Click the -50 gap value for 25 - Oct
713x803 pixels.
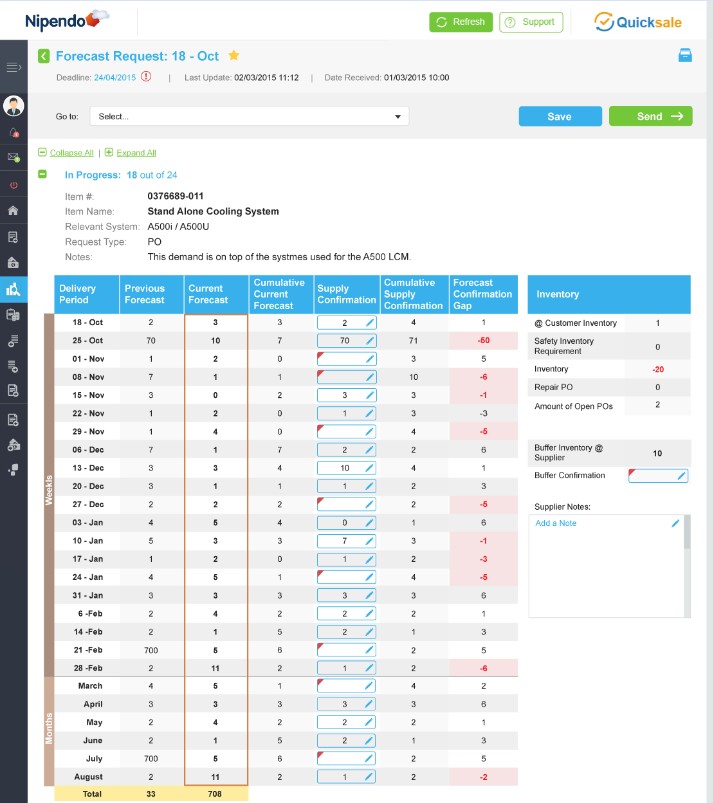click(x=484, y=341)
